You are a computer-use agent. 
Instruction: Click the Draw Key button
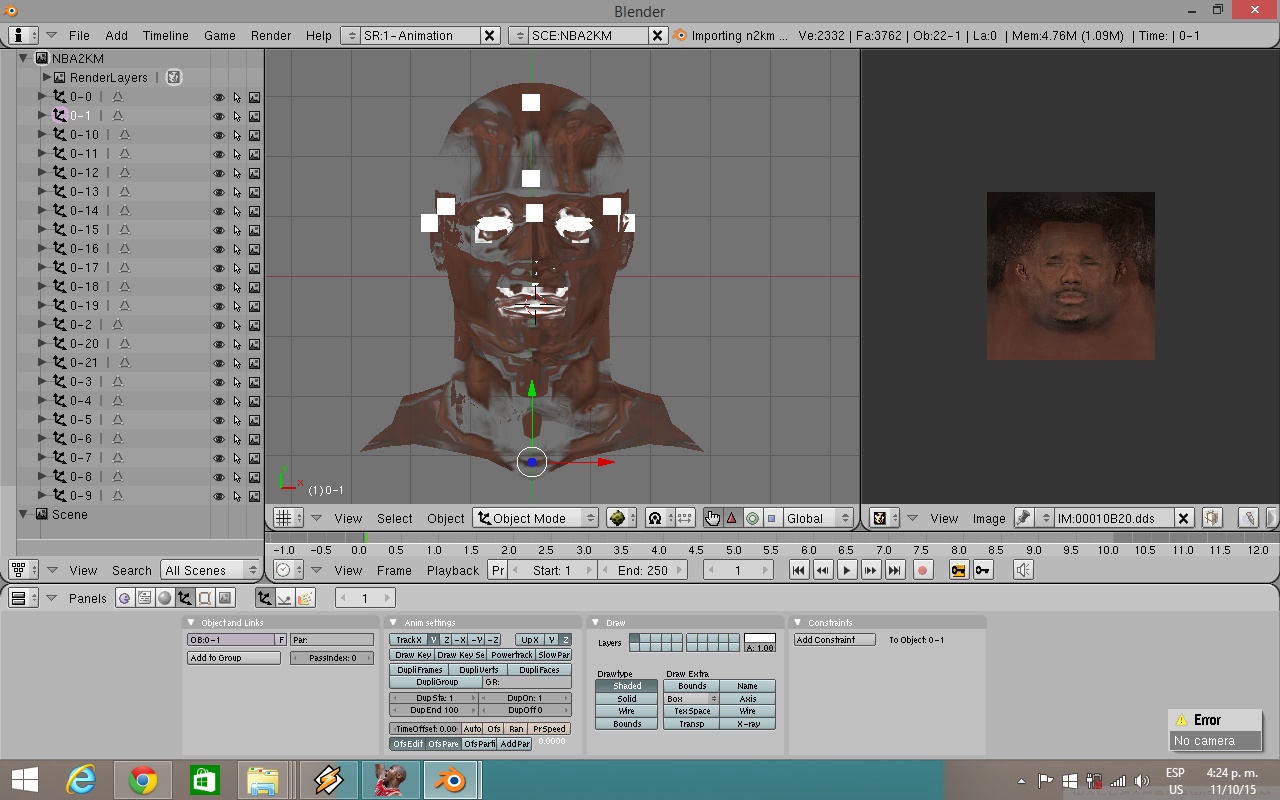tap(412, 655)
